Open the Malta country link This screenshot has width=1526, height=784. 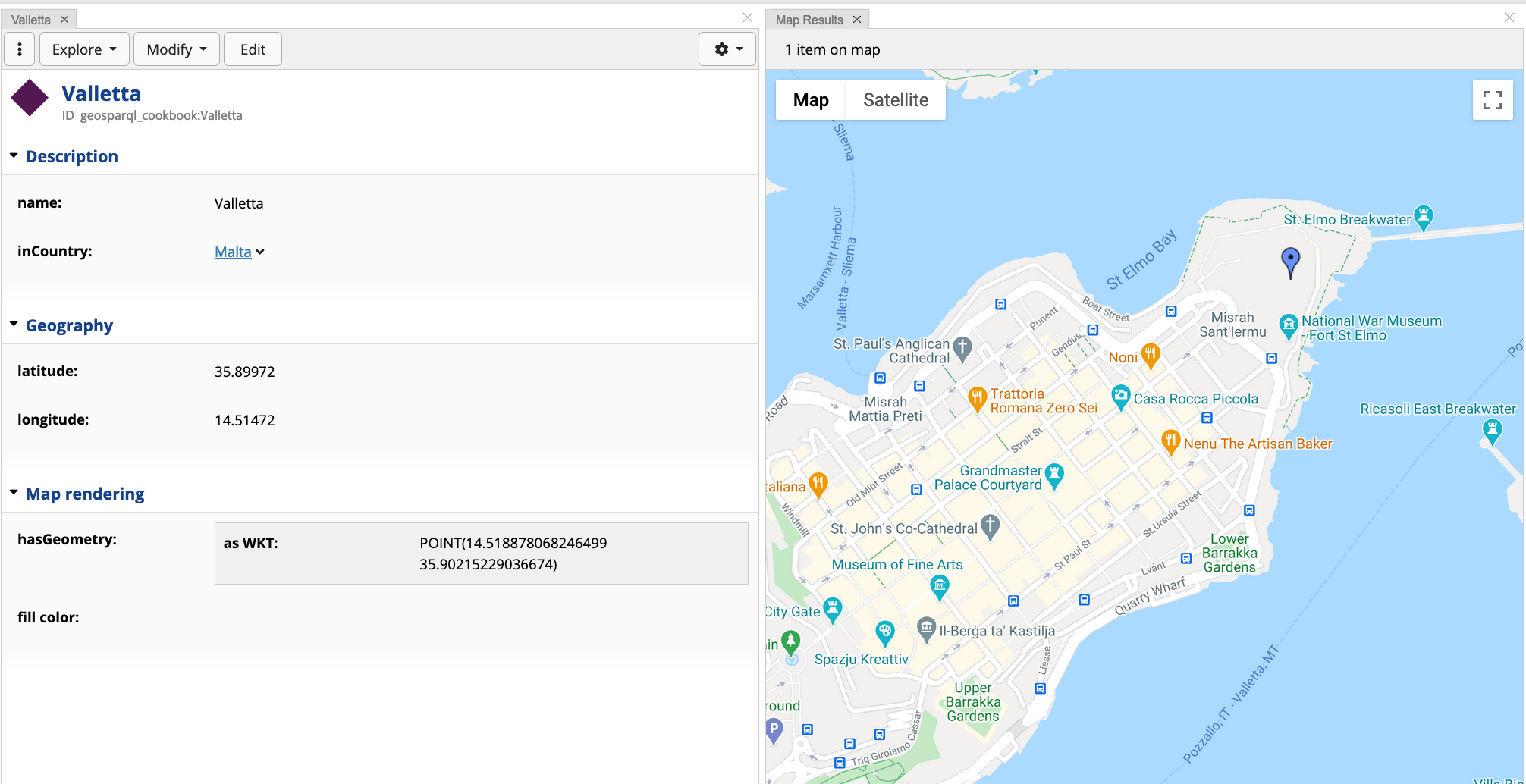pyautogui.click(x=232, y=252)
